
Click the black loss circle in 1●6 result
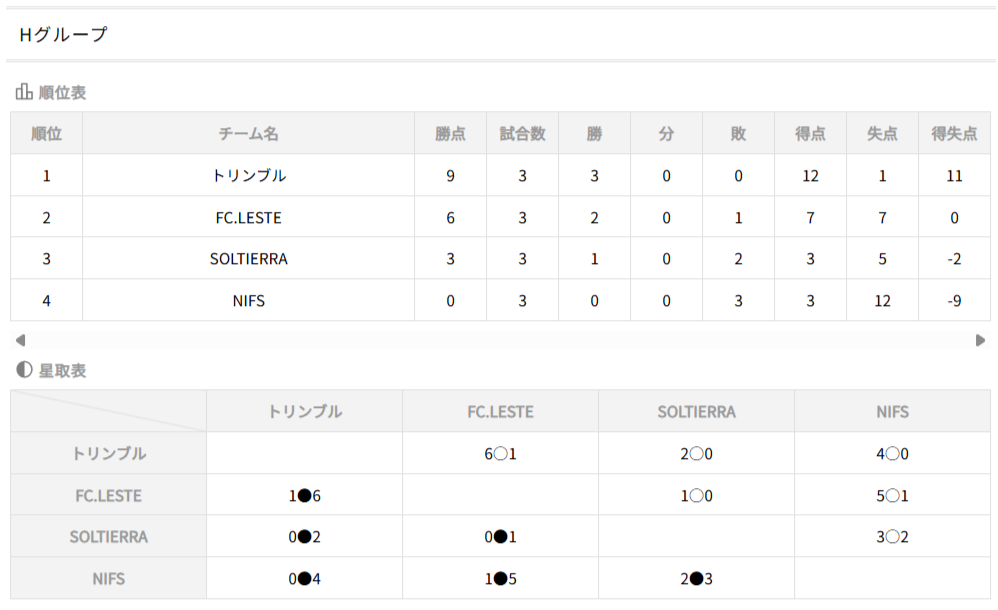(304, 496)
